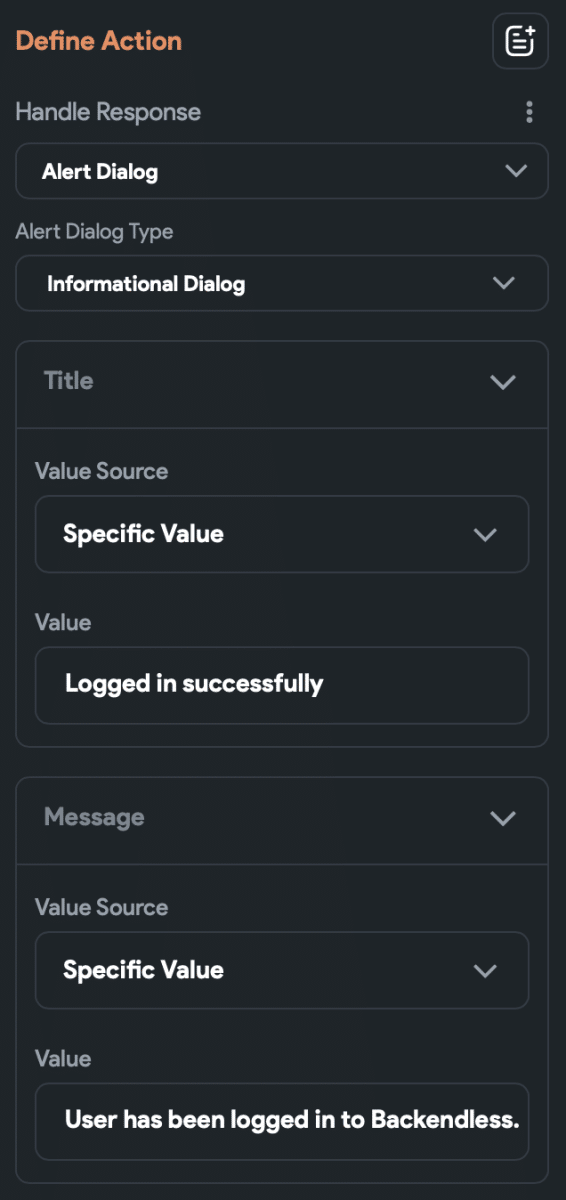Click the 'User has been logged in' message field
The width and height of the screenshot is (566, 1200).
(x=282, y=1121)
